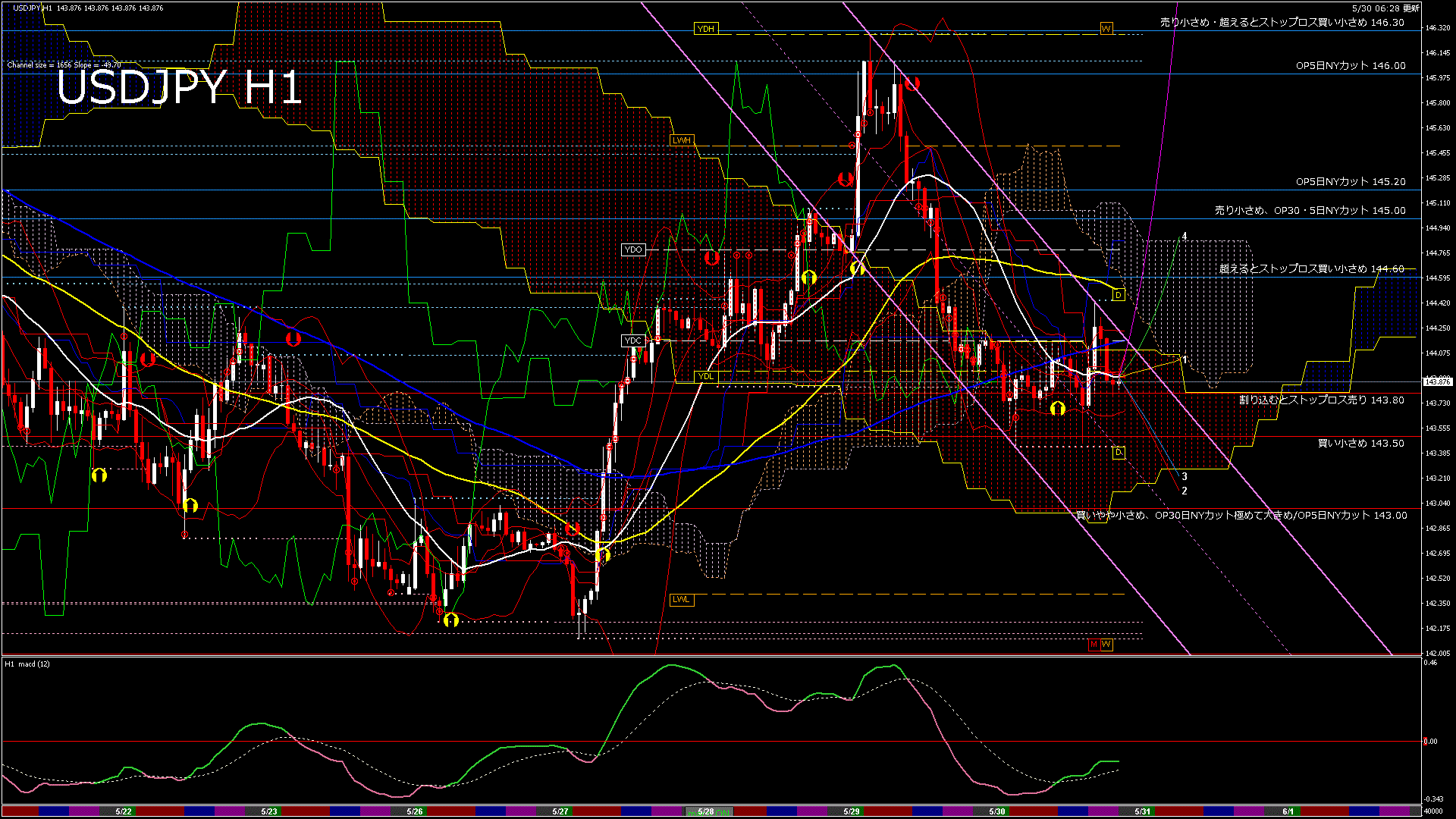Click the 6/1 date on timeline
This screenshot has width=1456, height=819.
[x=1288, y=811]
